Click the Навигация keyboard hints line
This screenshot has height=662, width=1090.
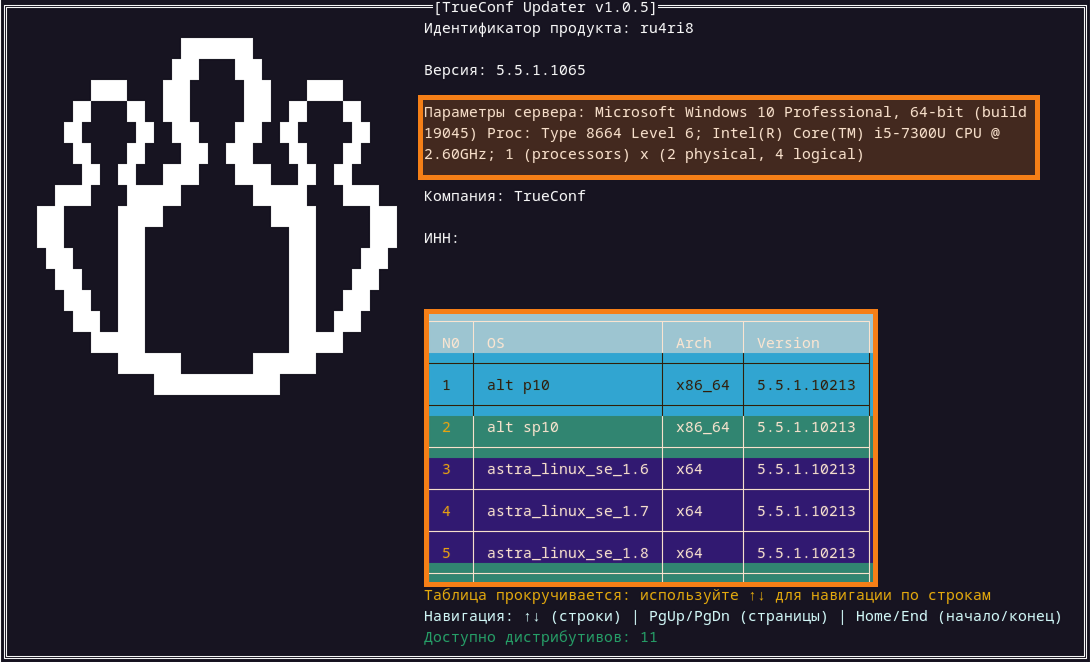pyautogui.click(x=743, y=617)
